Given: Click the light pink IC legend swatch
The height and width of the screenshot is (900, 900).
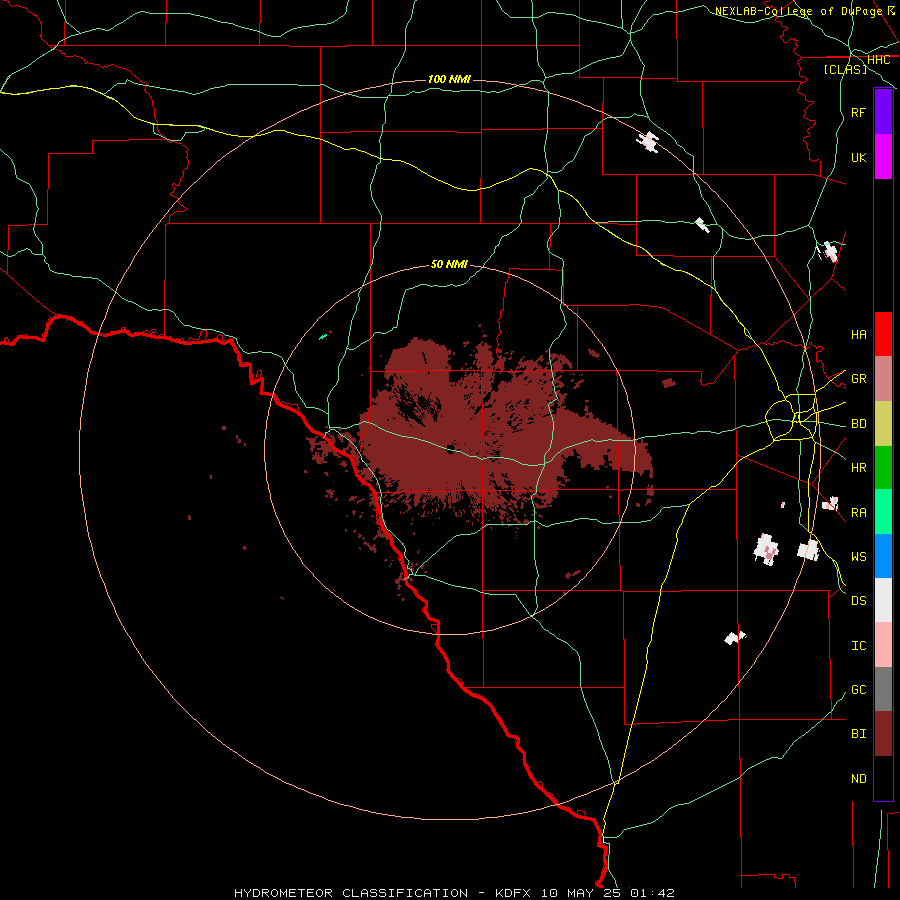Looking at the screenshot, I should (883, 645).
